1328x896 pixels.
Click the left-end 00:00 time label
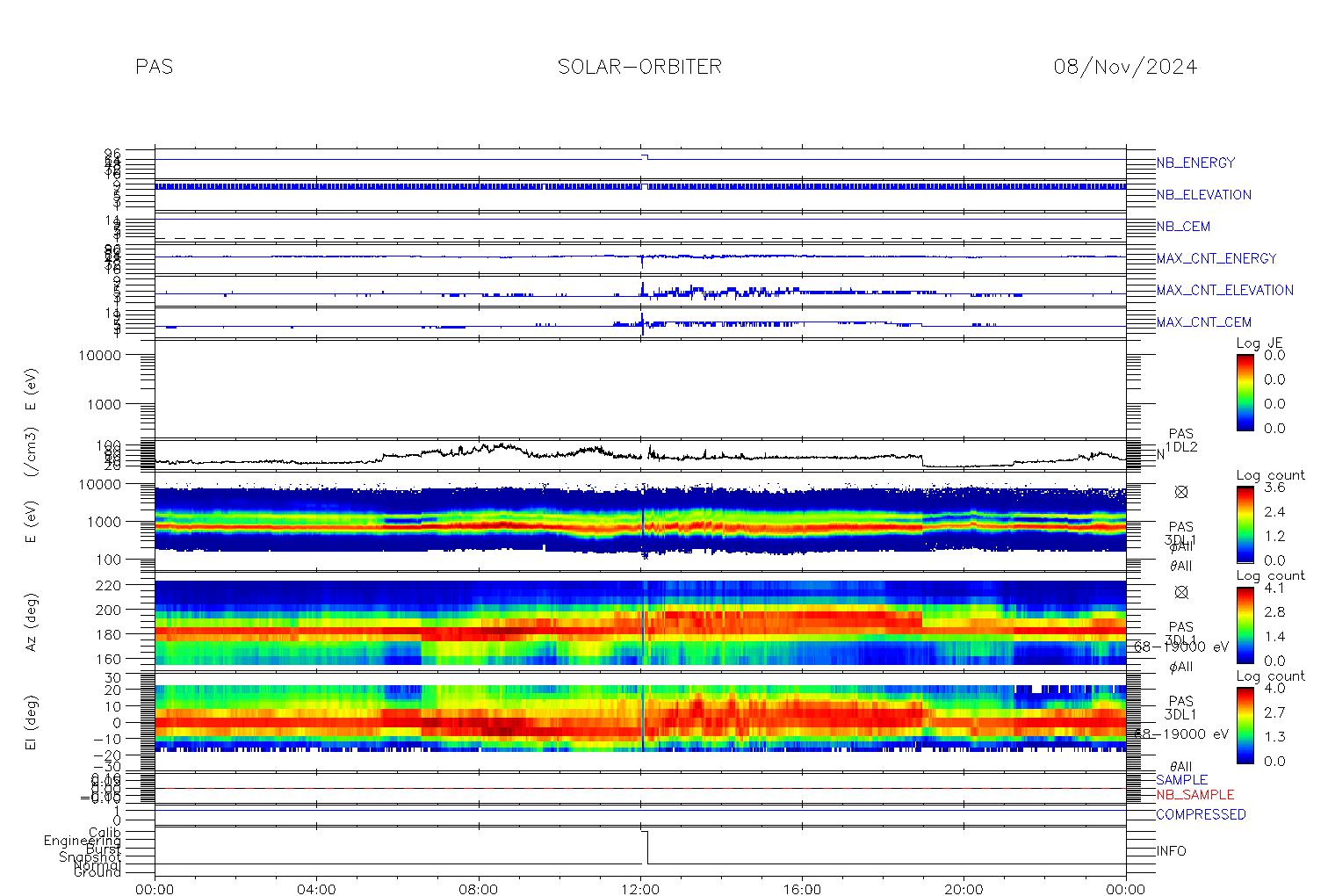click(x=155, y=889)
